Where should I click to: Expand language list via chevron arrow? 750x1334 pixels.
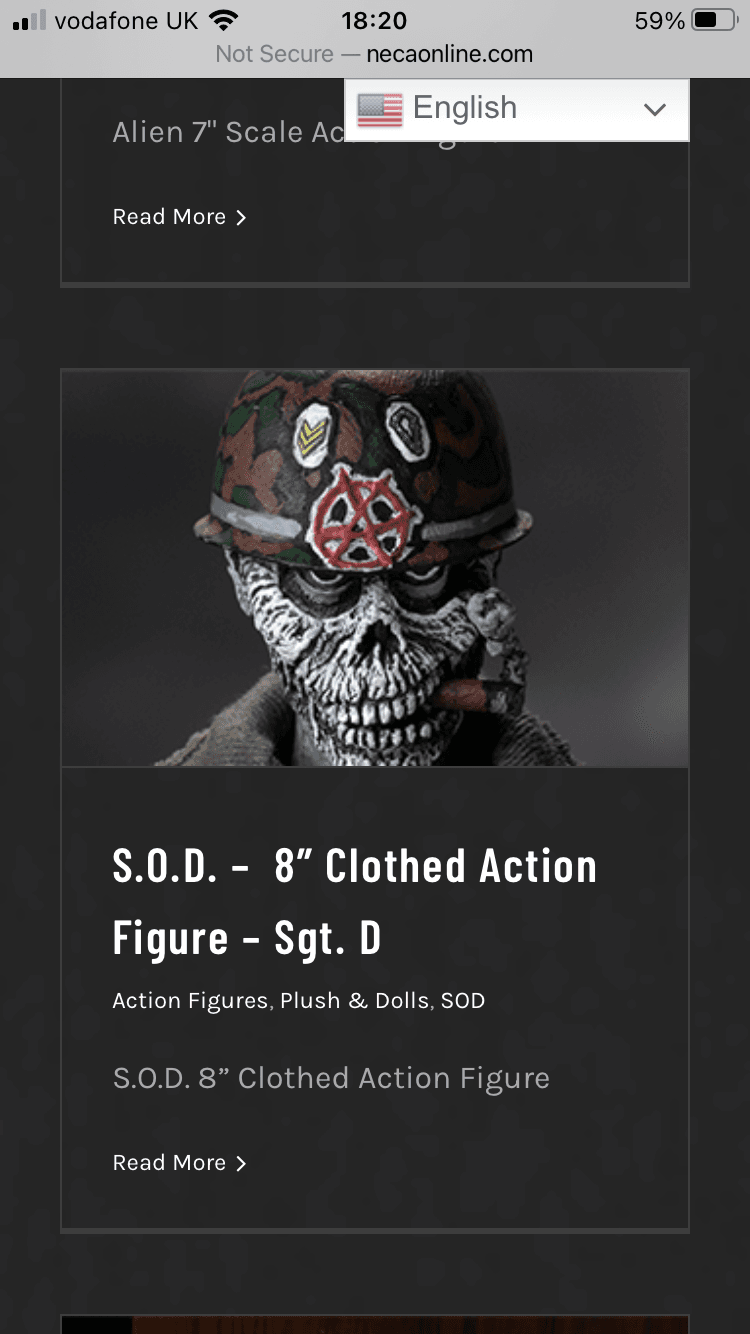(x=655, y=110)
